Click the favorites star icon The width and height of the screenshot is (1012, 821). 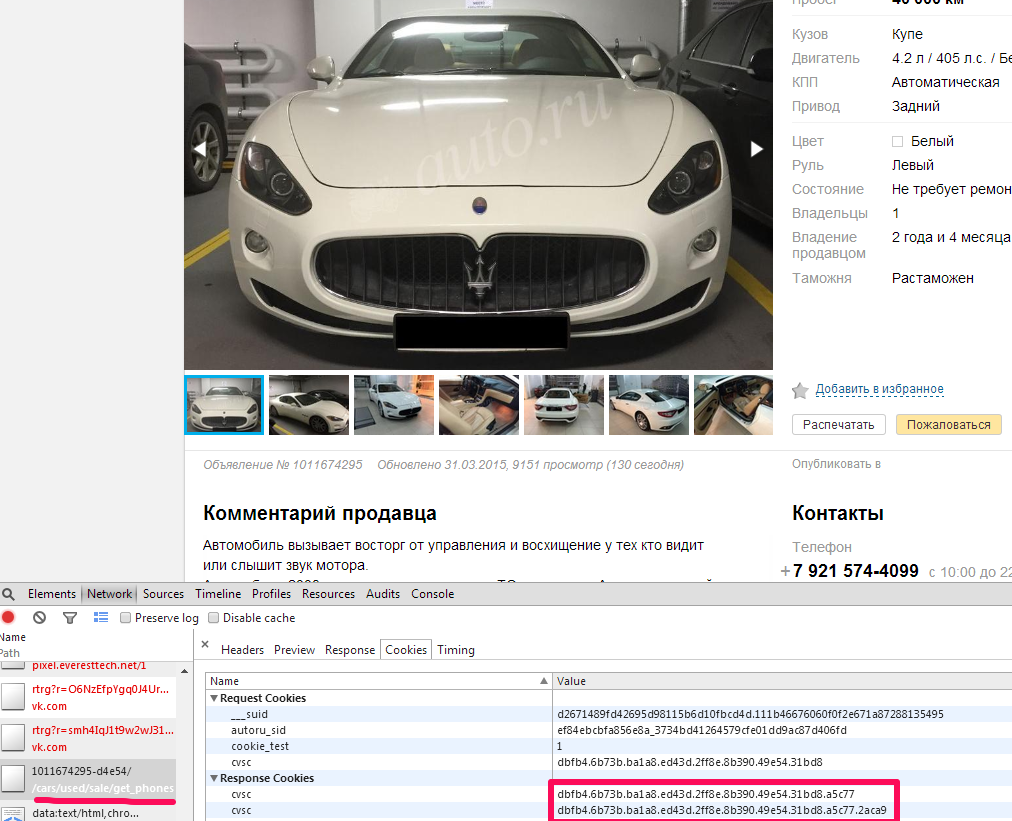coord(800,390)
